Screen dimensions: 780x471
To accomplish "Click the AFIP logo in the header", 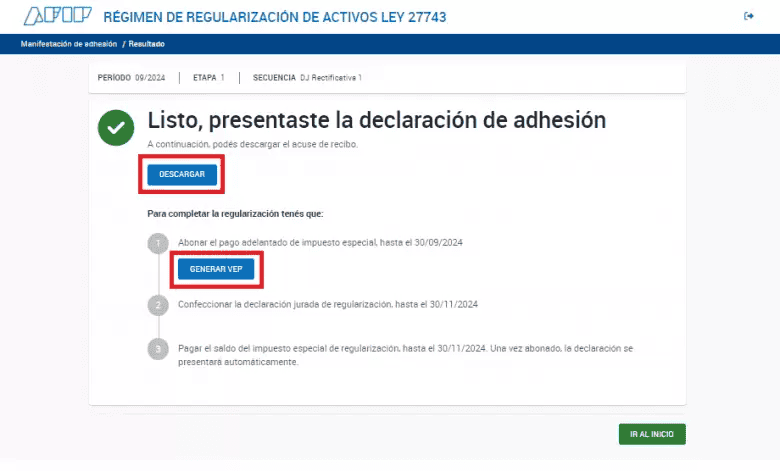I will point(56,16).
